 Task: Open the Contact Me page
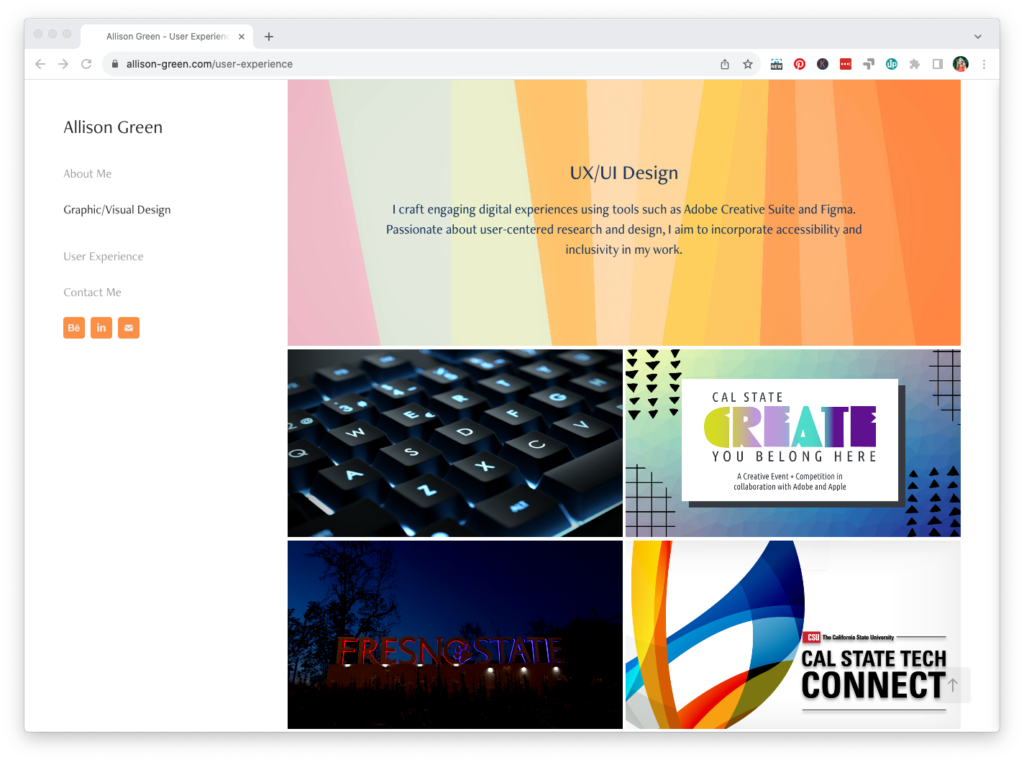(92, 293)
